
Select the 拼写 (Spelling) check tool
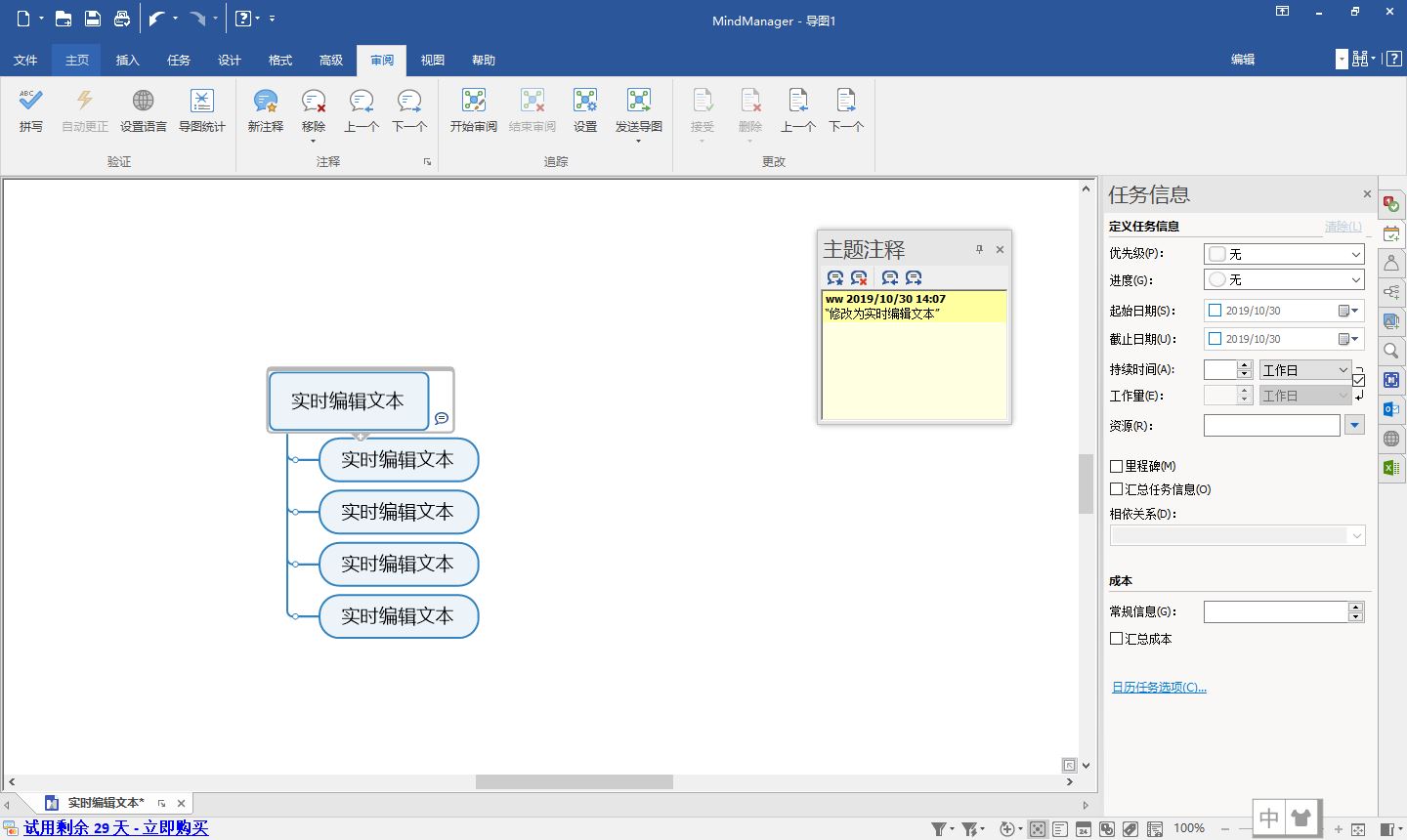[30, 110]
